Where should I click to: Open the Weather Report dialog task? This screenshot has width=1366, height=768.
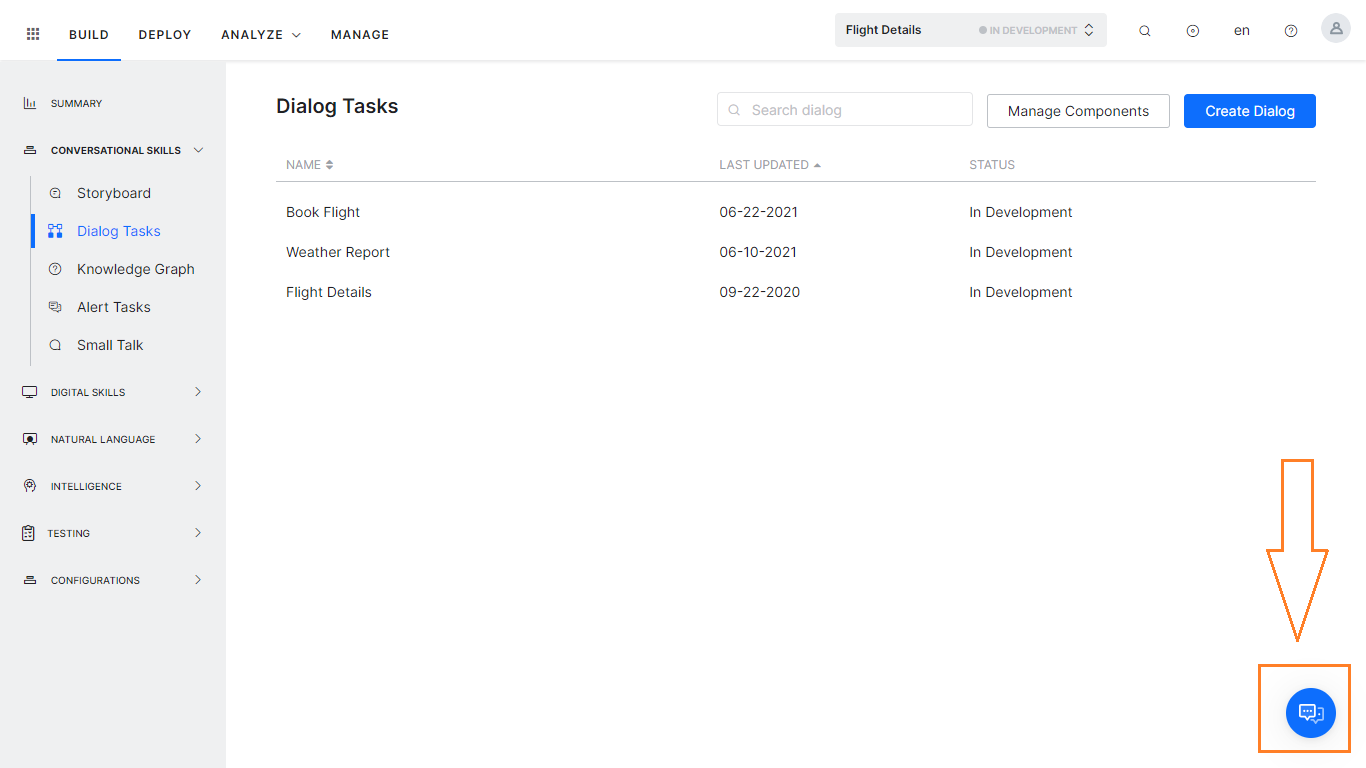pos(338,252)
